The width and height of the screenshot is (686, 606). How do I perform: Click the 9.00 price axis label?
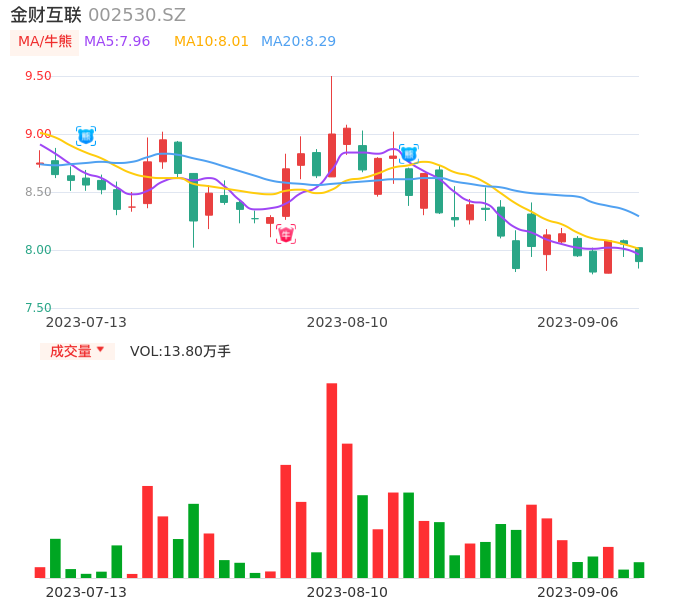38,134
